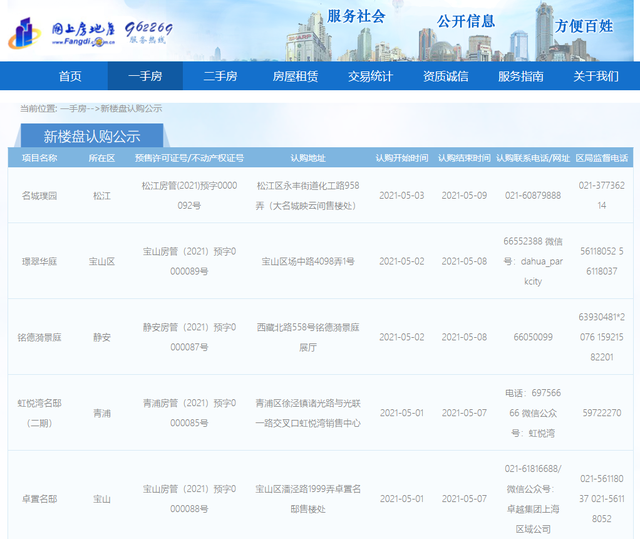640x539 pixels.
Task: Click district cell 青浦
Action: pyautogui.click(x=102, y=413)
